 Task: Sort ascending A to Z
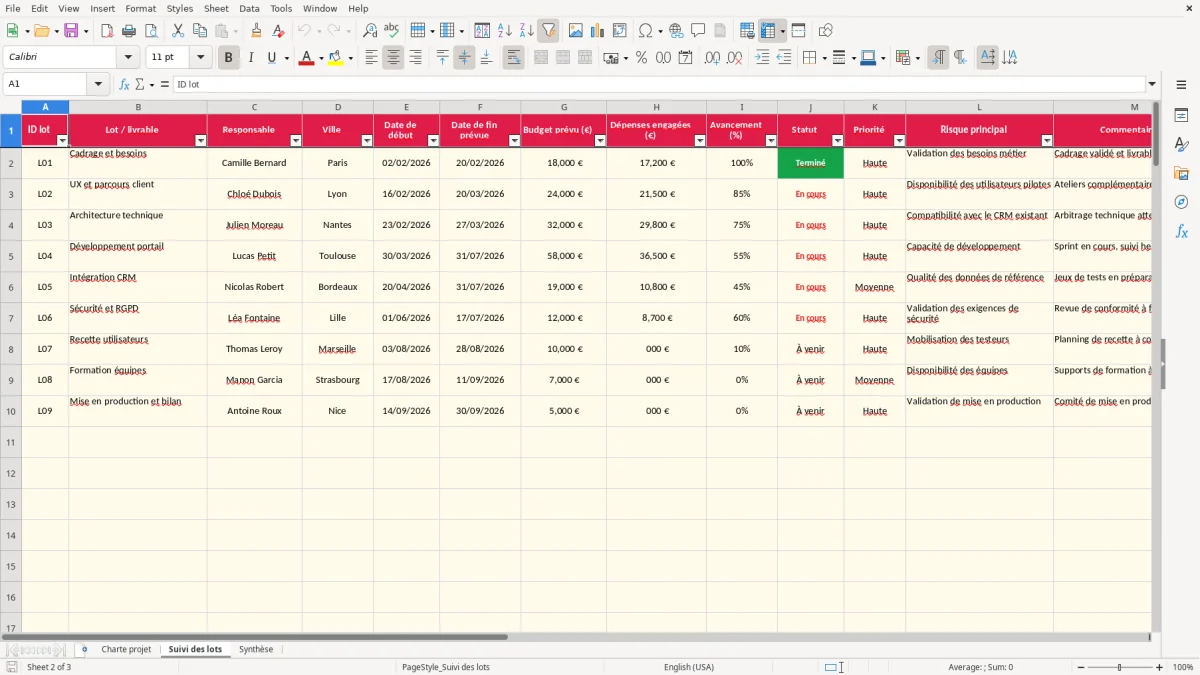coord(505,31)
